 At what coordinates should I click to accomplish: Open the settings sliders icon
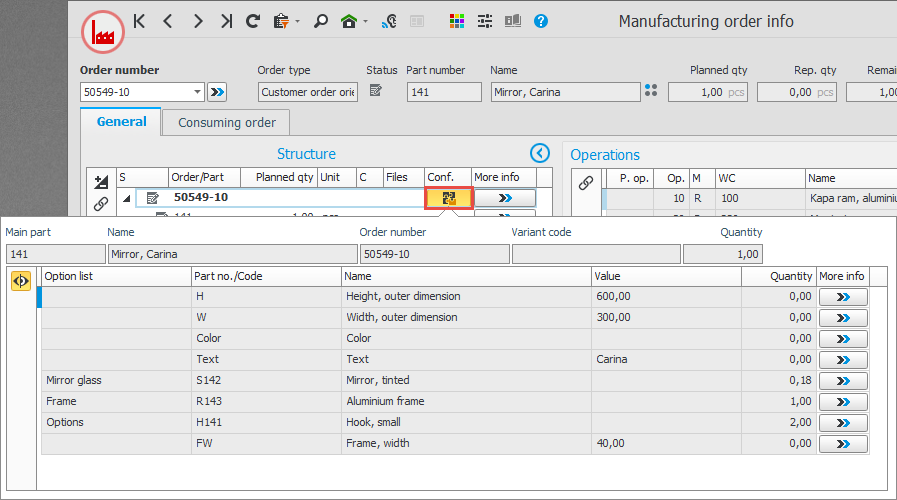click(485, 21)
